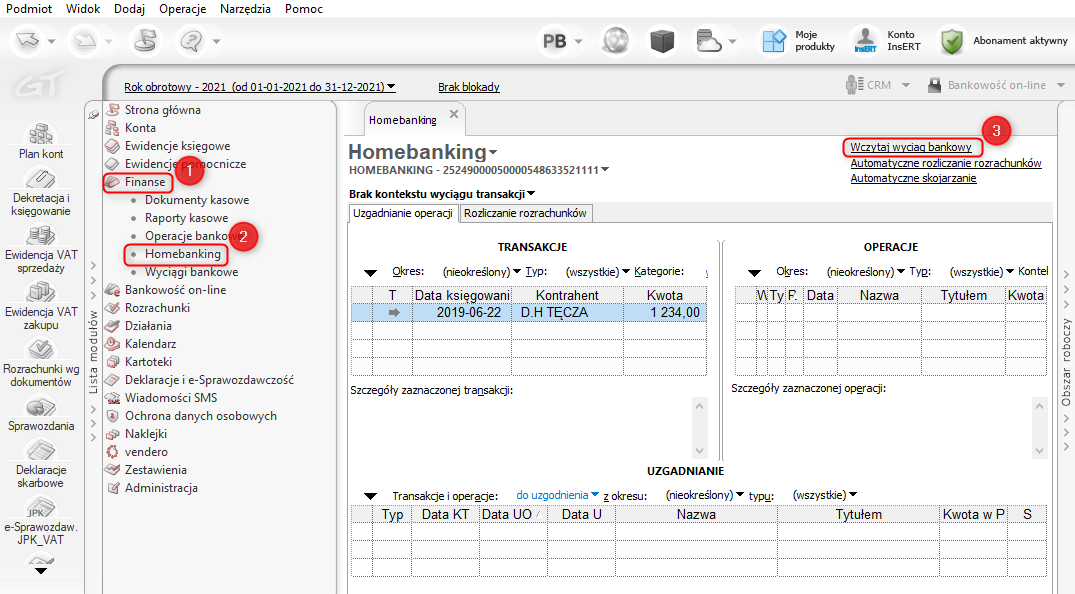The width and height of the screenshot is (1075, 594).
Task: Click the joystick-style toolbar icon
Action: tap(145, 40)
